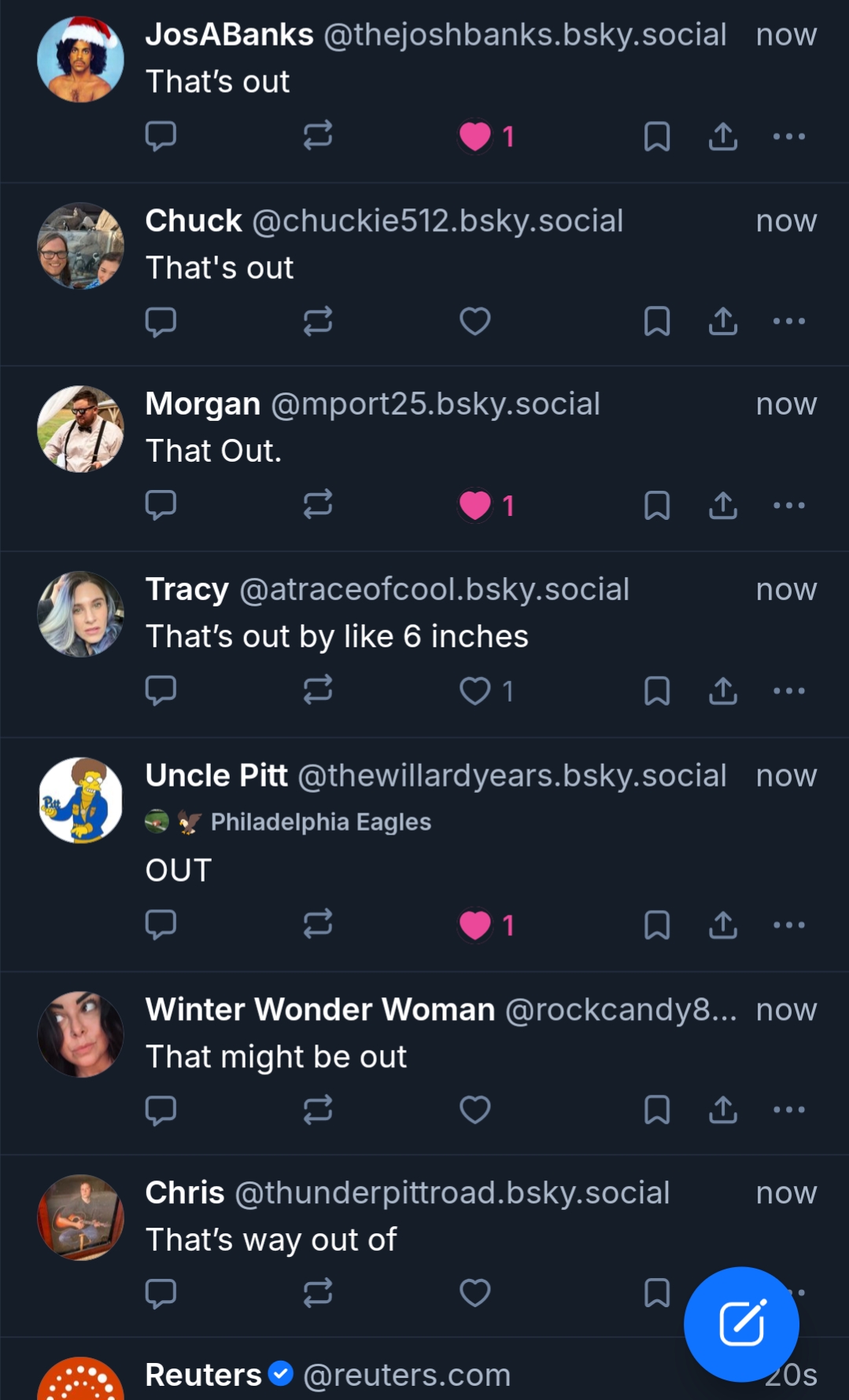Remove like from Uncle Pitt's post
849x1400 pixels.
point(475,926)
